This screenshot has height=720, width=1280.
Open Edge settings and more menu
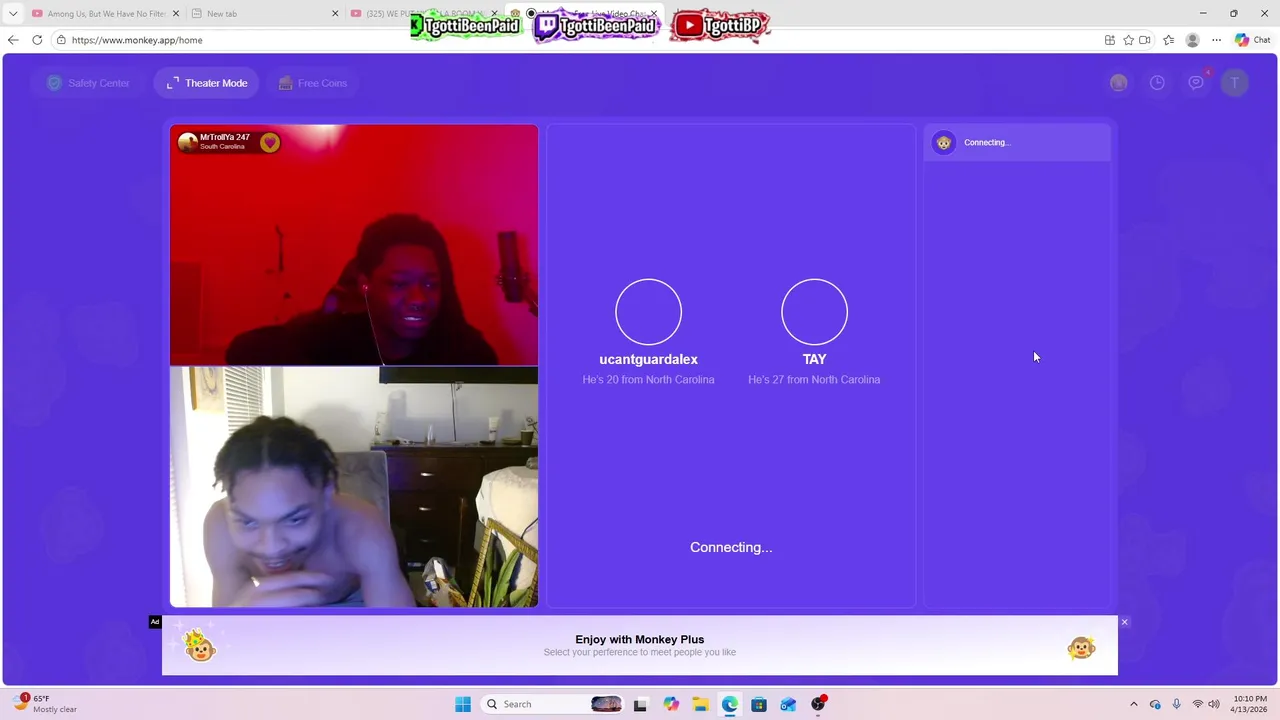tap(1216, 40)
